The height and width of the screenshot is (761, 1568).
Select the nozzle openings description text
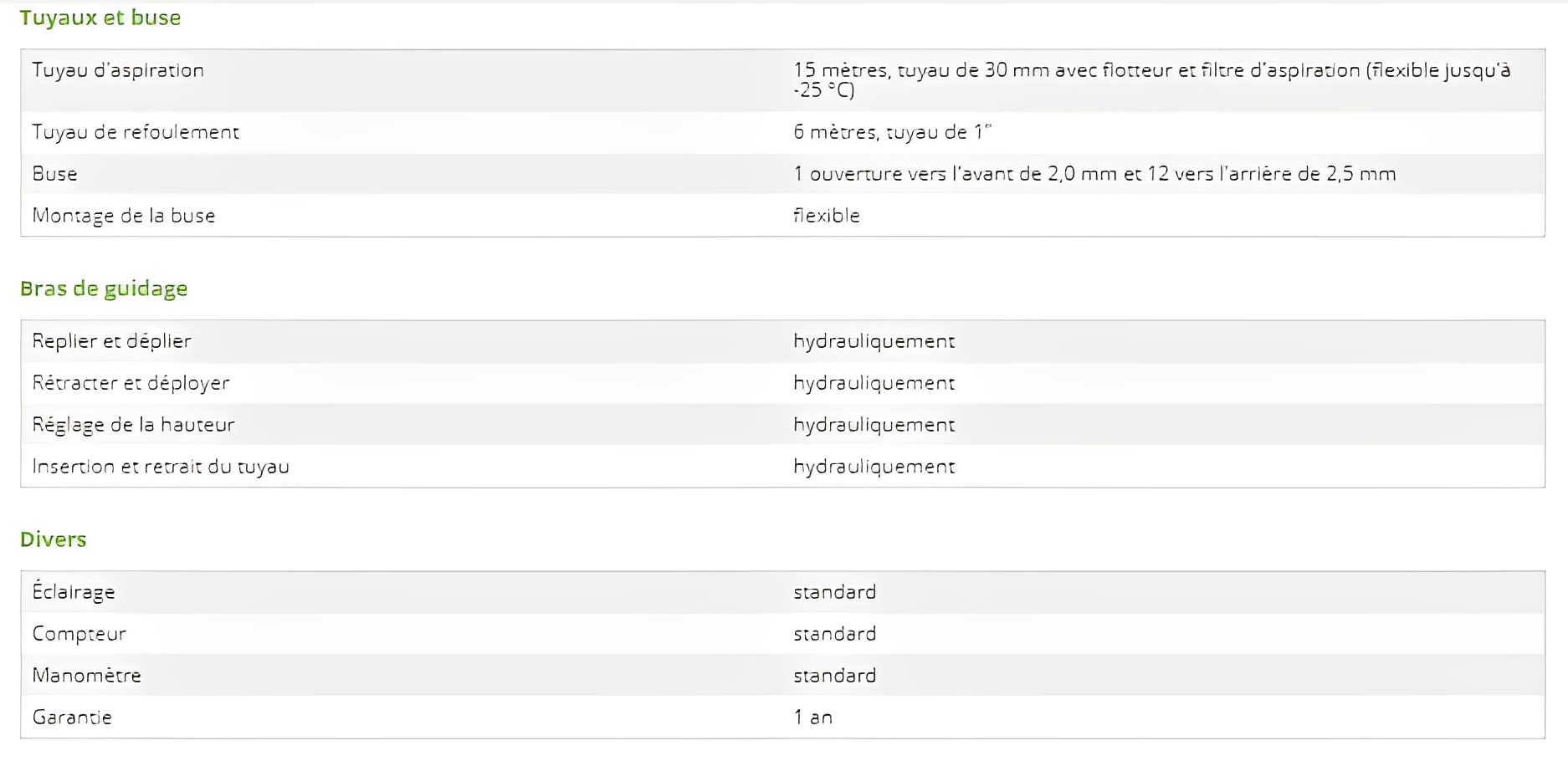1094,174
